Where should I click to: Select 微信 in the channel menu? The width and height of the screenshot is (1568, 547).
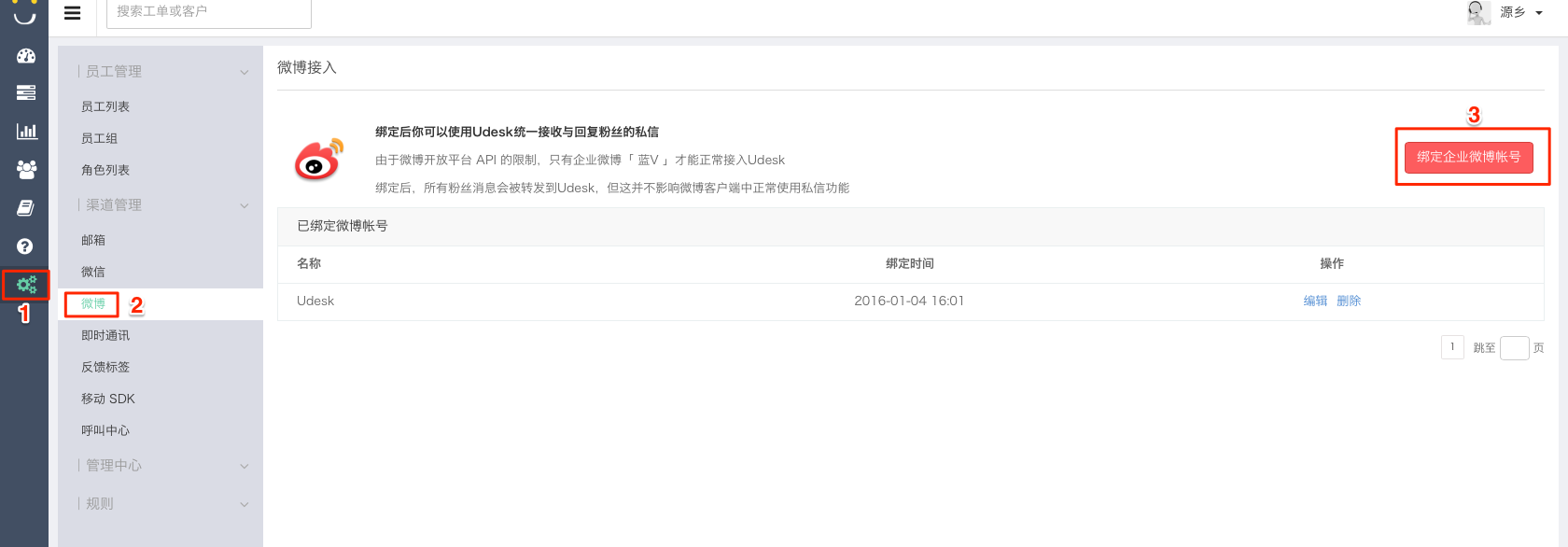point(93,272)
